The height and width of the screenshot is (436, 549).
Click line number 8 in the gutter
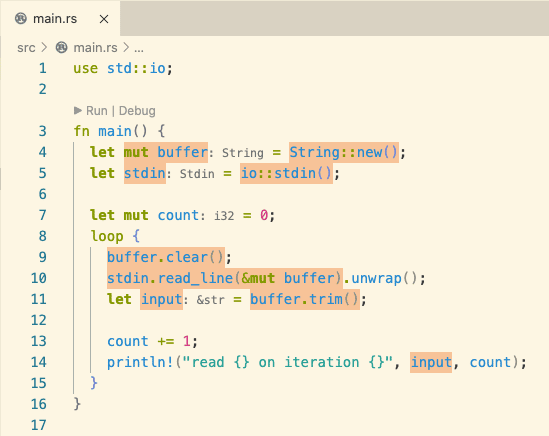coord(42,236)
